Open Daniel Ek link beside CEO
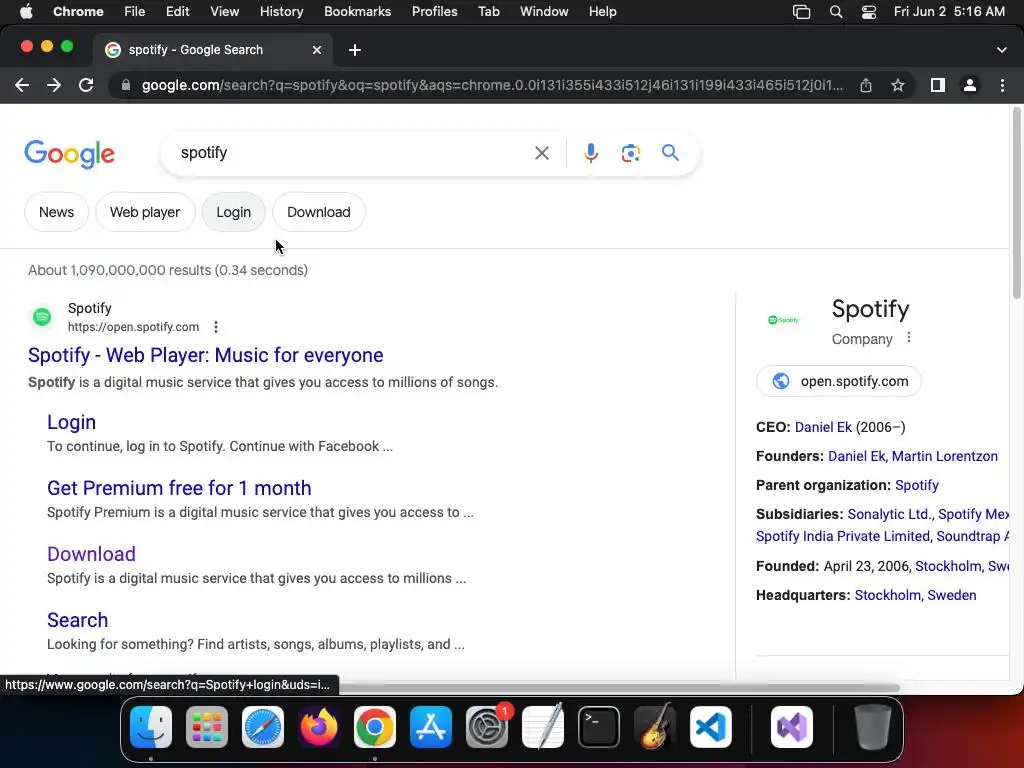 [x=823, y=427]
